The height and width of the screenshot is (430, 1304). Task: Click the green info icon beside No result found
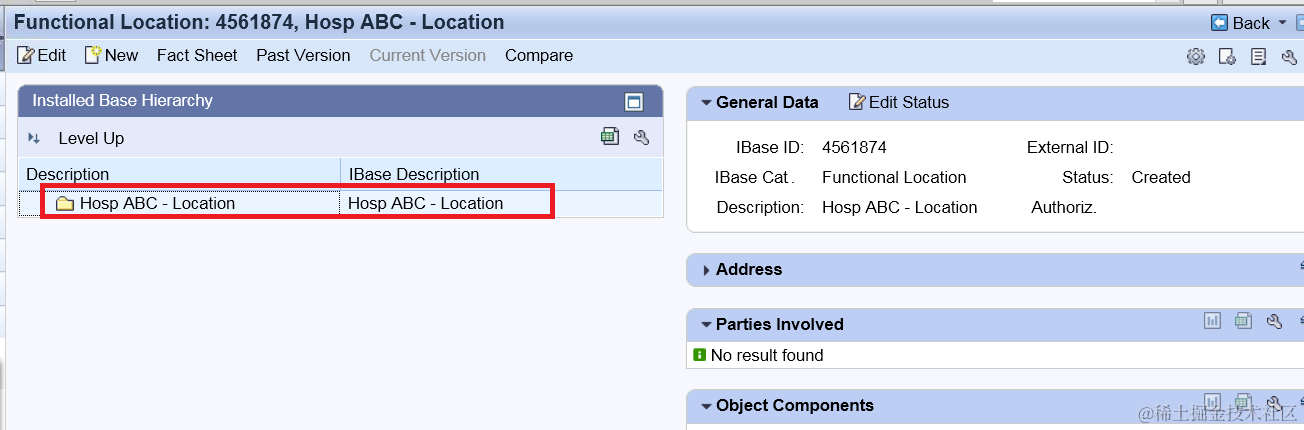700,355
